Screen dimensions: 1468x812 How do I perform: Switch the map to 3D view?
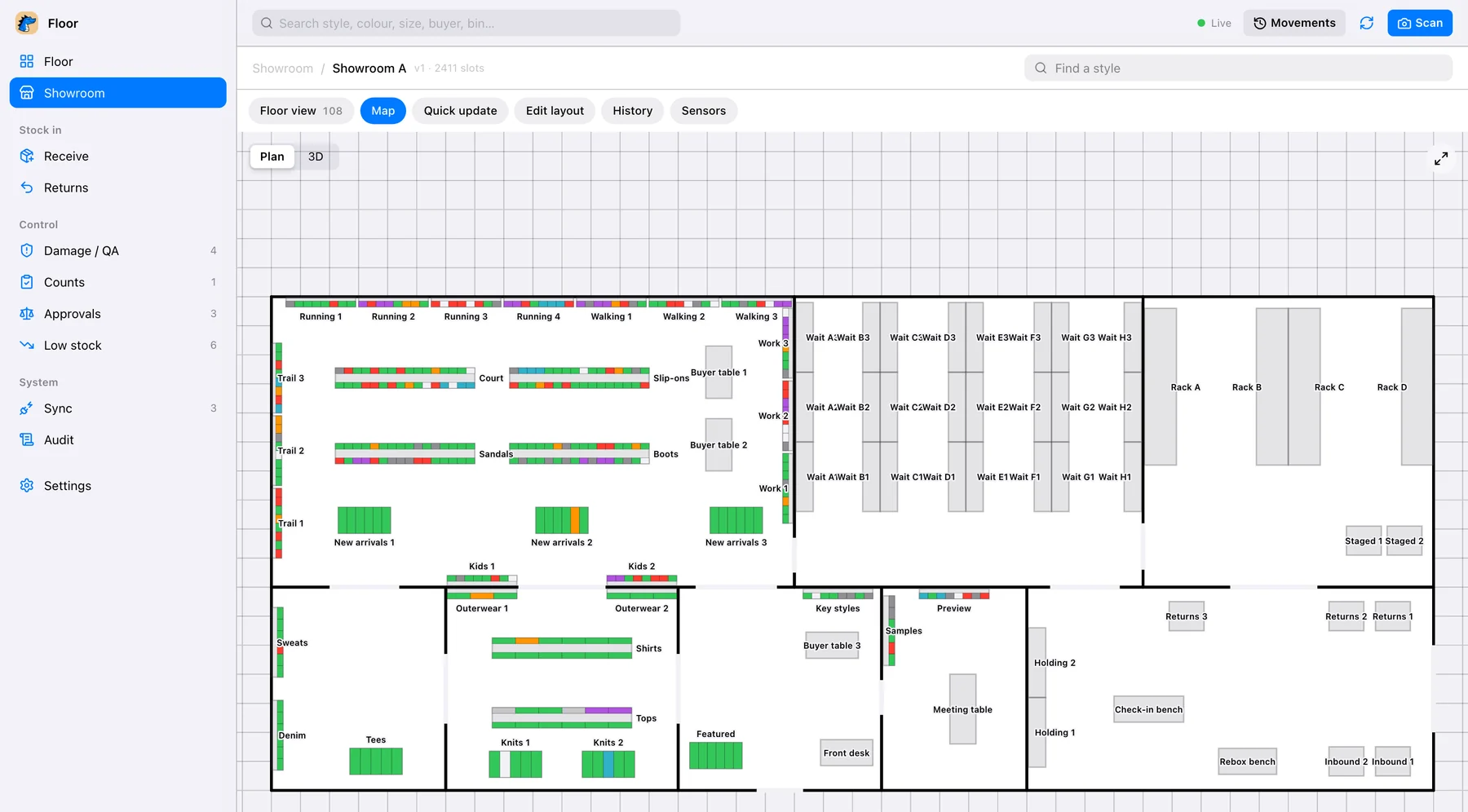pyautogui.click(x=316, y=157)
